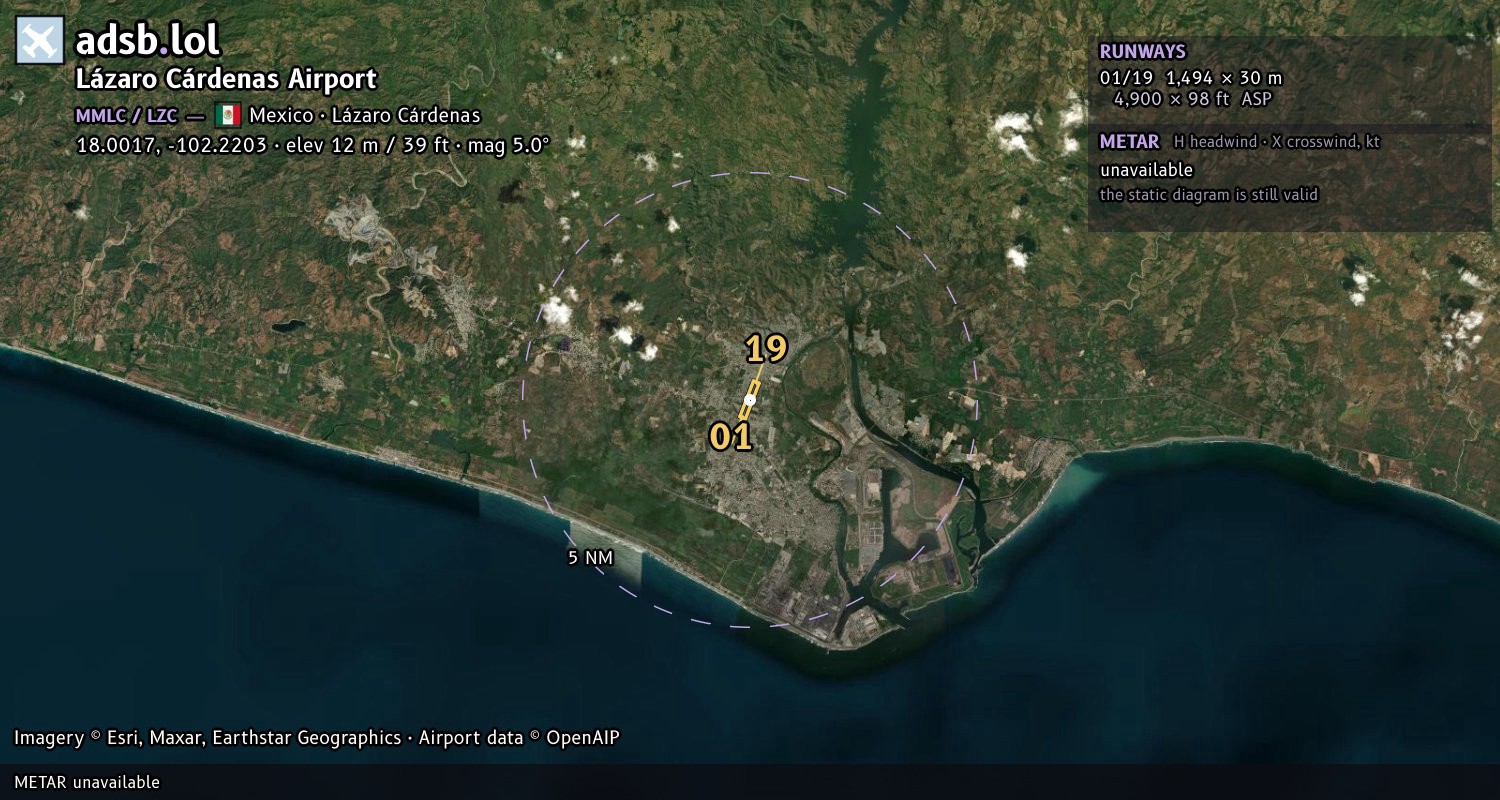Click the "unavailable" METAR value
The width and height of the screenshot is (1500, 800).
click(x=1146, y=171)
